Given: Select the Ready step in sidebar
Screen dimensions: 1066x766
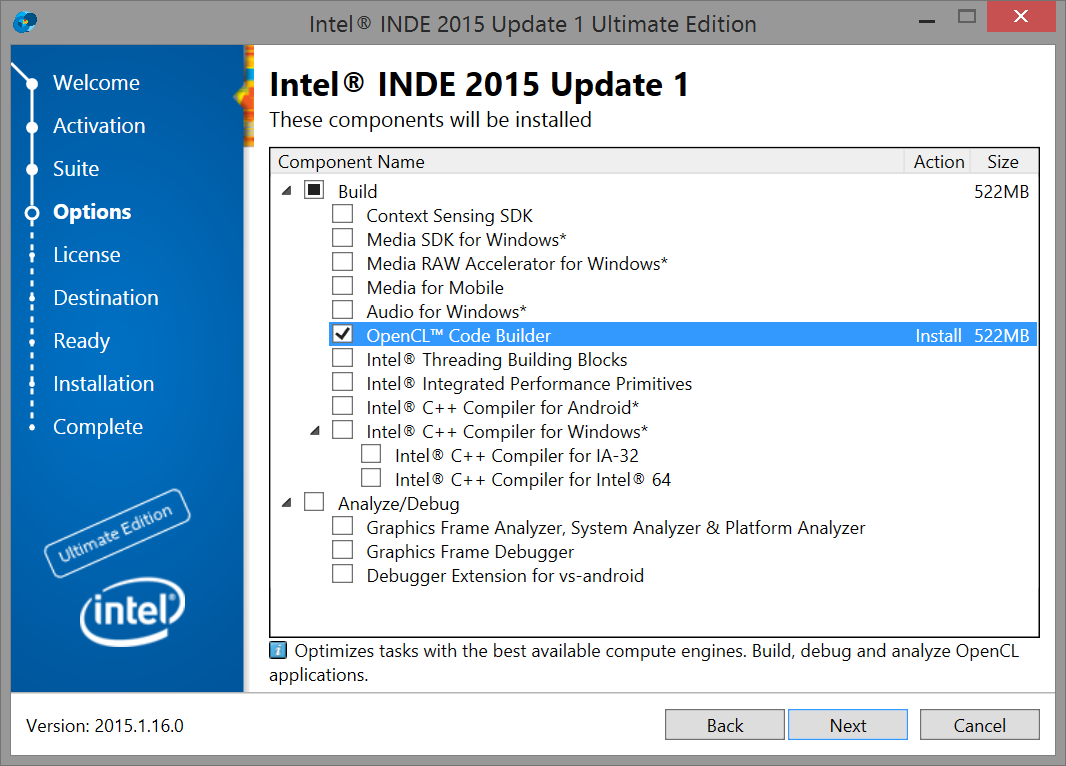Looking at the screenshot, I should [82, 341].
